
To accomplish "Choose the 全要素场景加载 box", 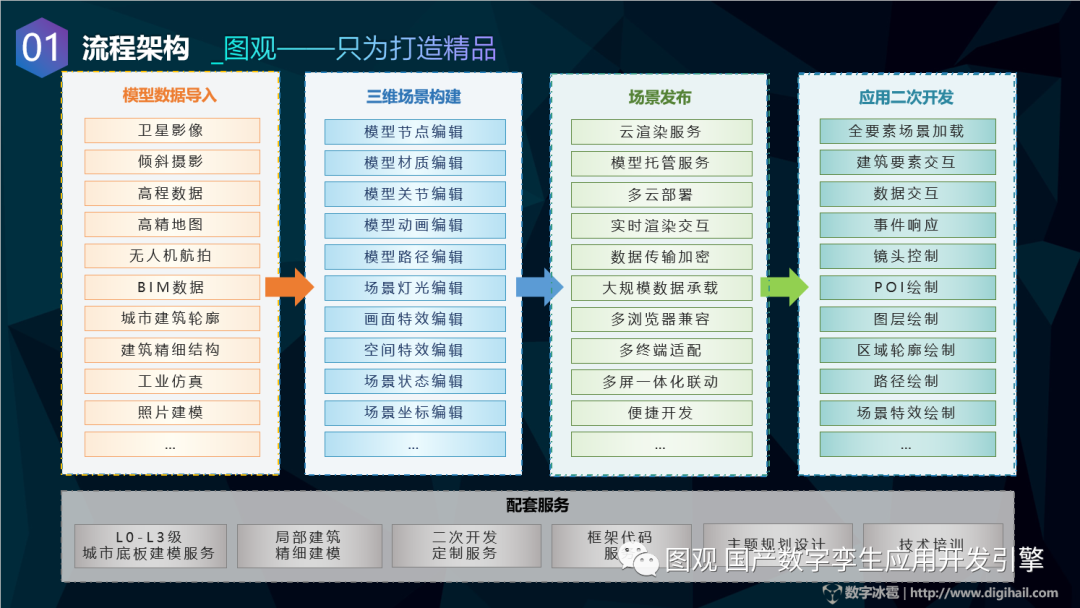I will [907, 131].
